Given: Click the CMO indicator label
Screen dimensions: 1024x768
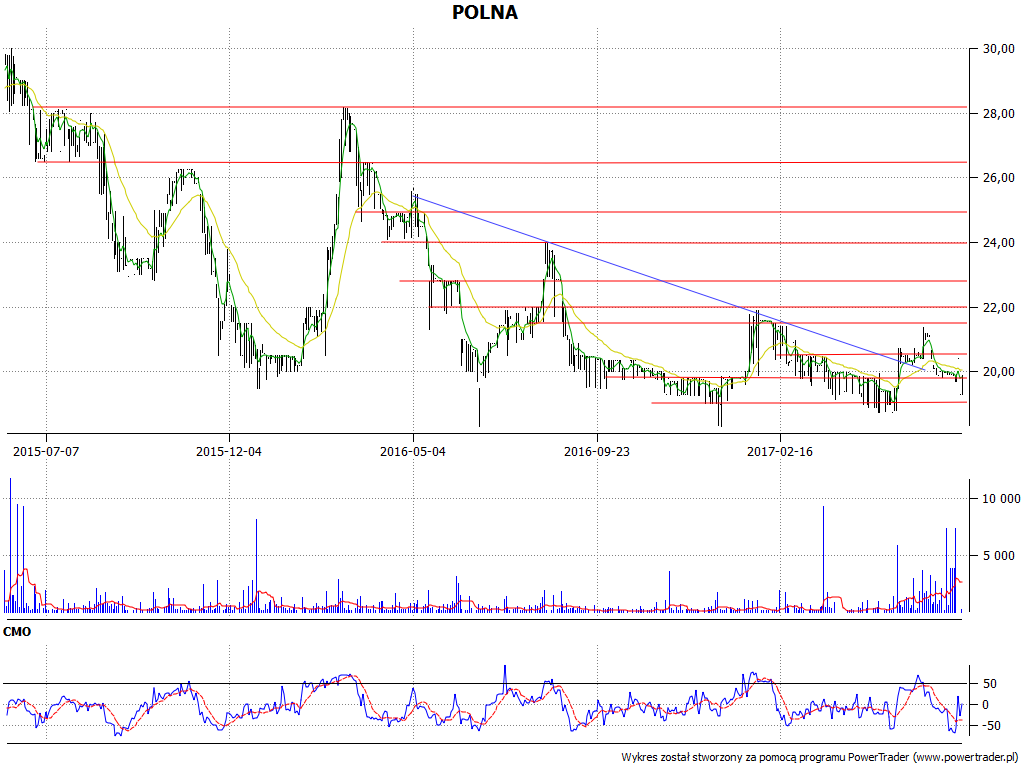Looking at the screenshot, I should tap(17, 632).
